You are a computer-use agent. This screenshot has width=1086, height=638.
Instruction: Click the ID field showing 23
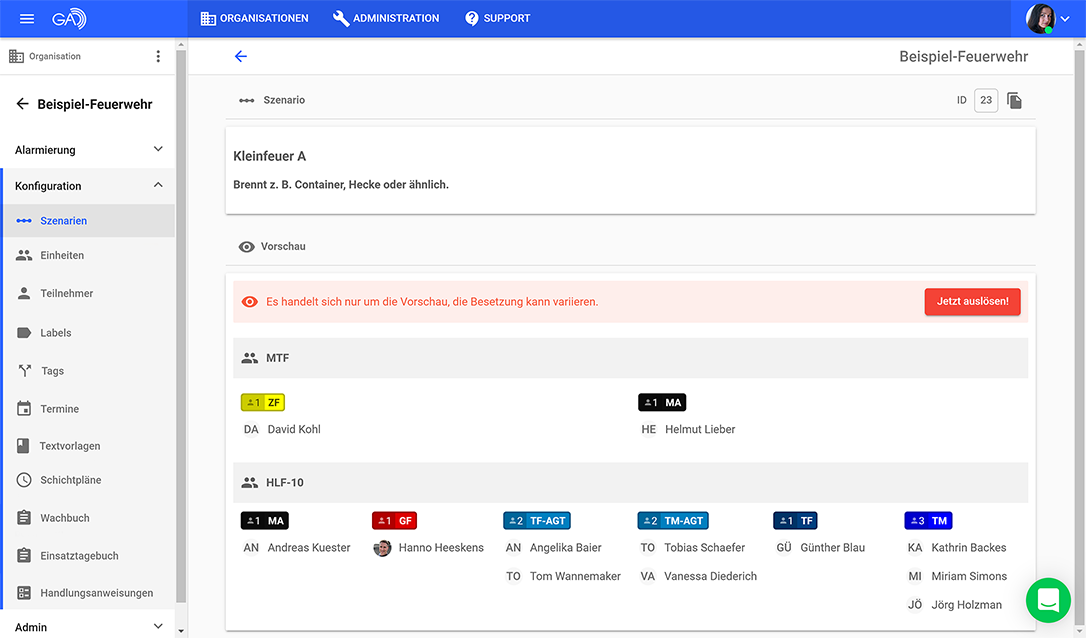(x=985, y=100)
